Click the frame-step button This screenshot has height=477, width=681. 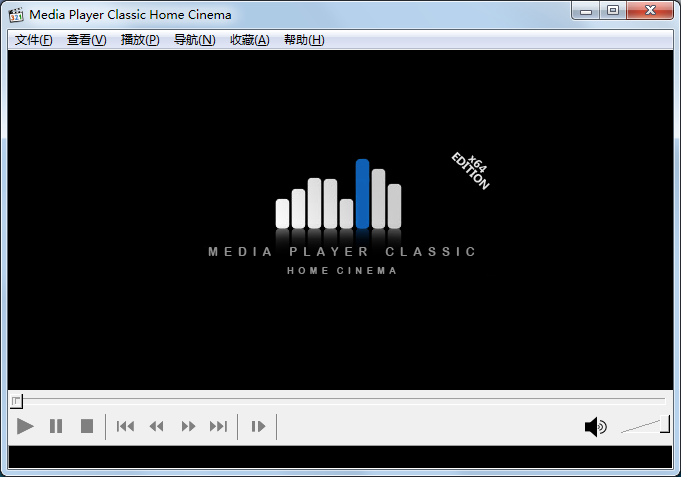tap(258, 427)
